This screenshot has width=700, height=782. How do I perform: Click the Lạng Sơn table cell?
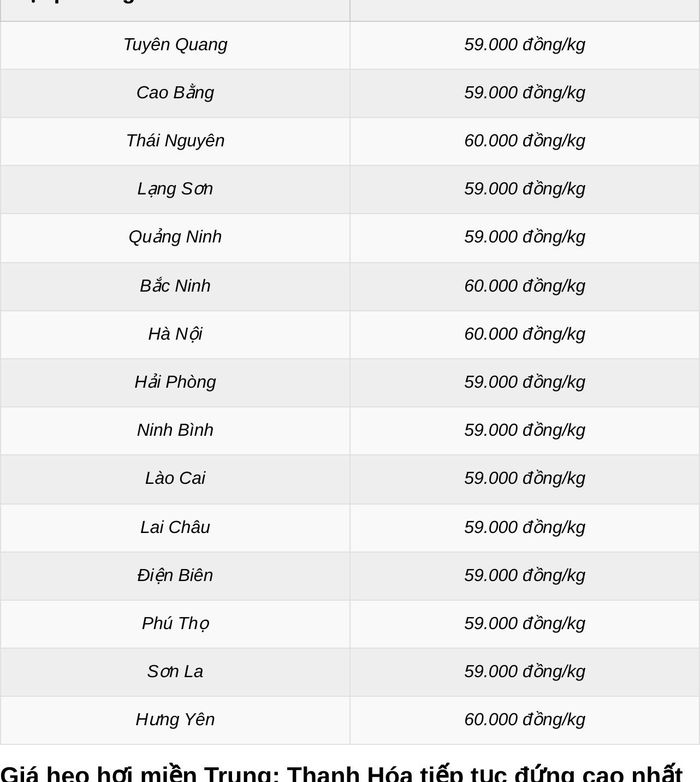[x=175, y=189]
